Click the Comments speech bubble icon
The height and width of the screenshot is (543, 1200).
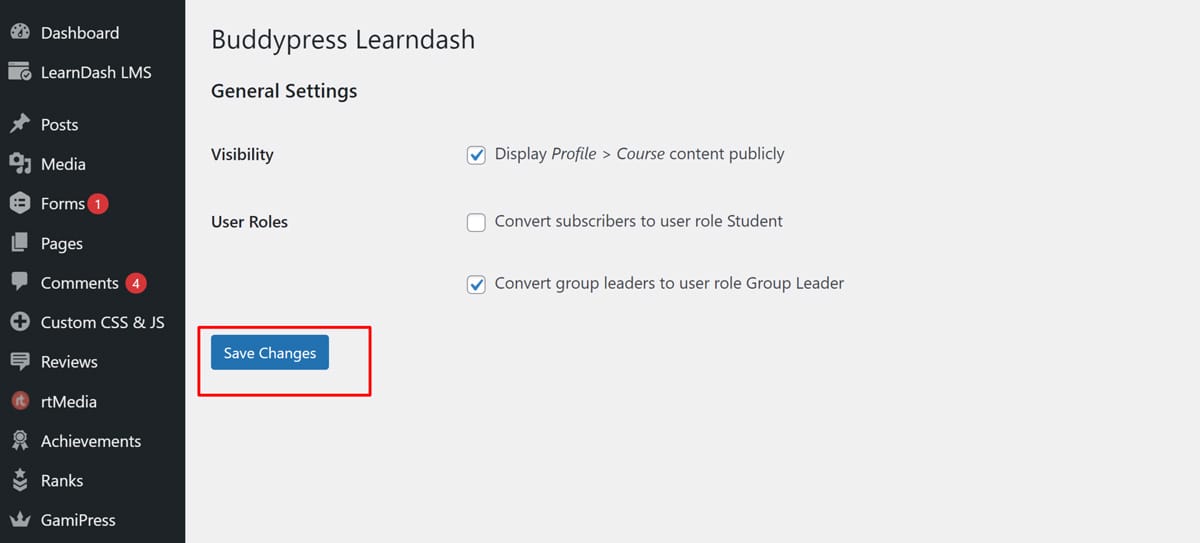point(19,283)
